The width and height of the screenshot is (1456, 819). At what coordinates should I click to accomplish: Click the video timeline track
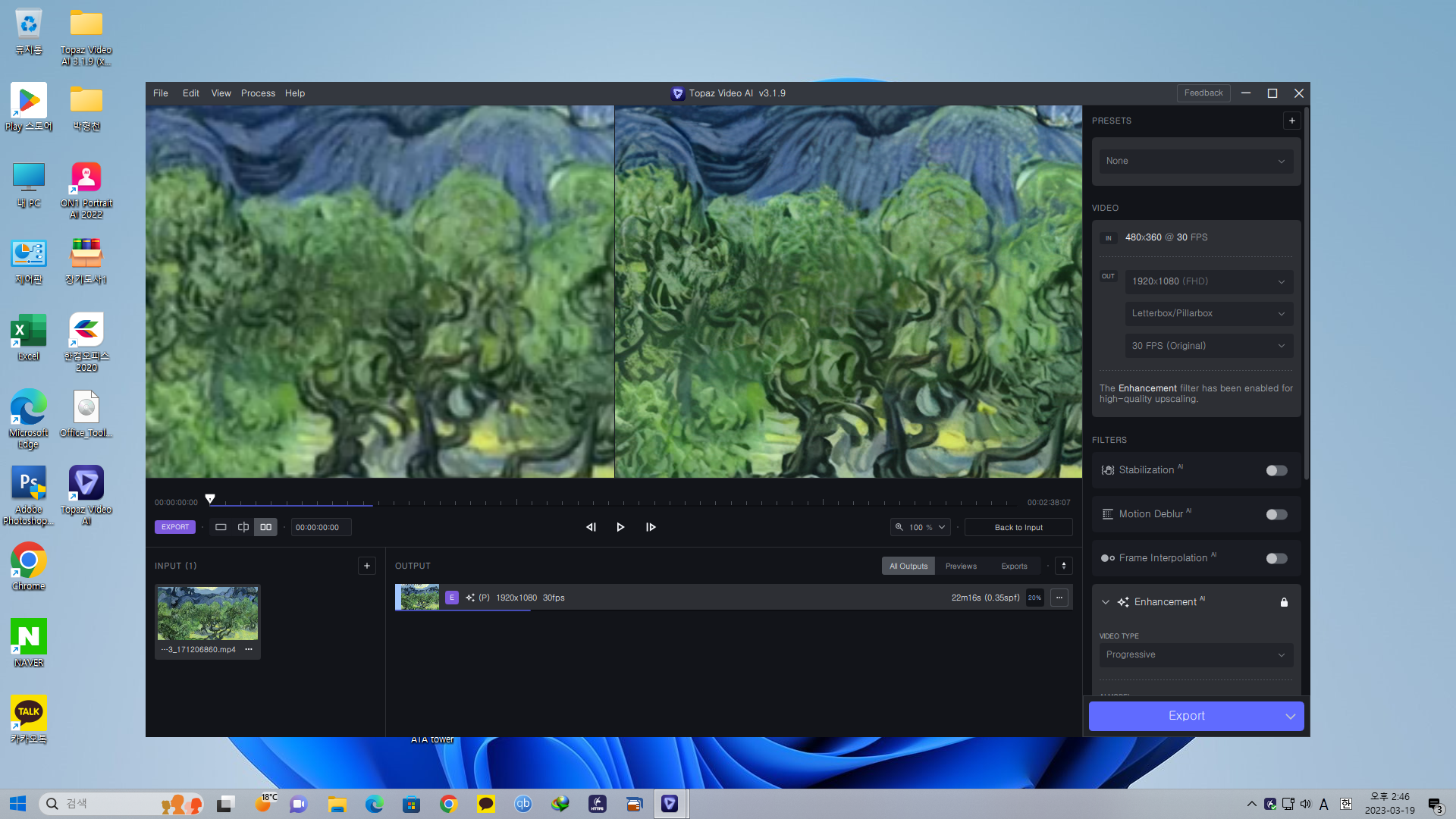click(613, 503)
